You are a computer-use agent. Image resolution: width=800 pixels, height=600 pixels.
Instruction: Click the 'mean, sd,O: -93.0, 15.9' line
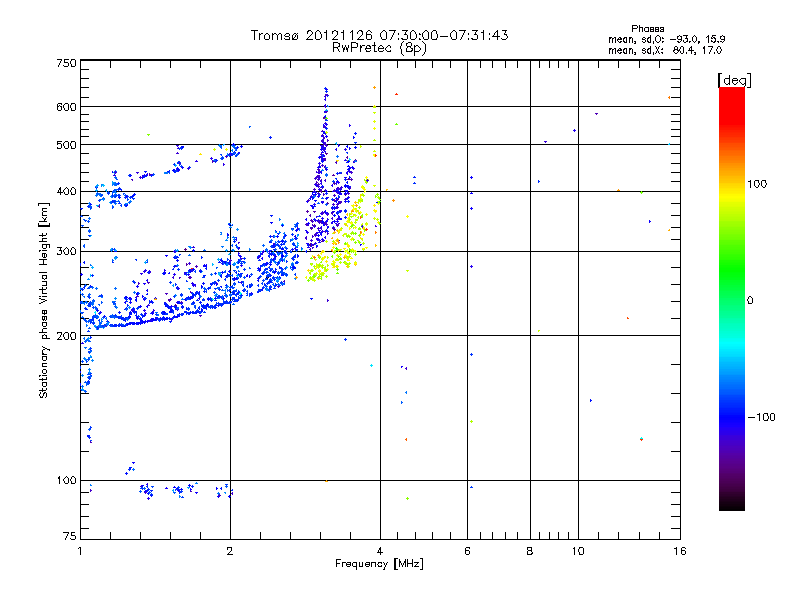(666, 39)
